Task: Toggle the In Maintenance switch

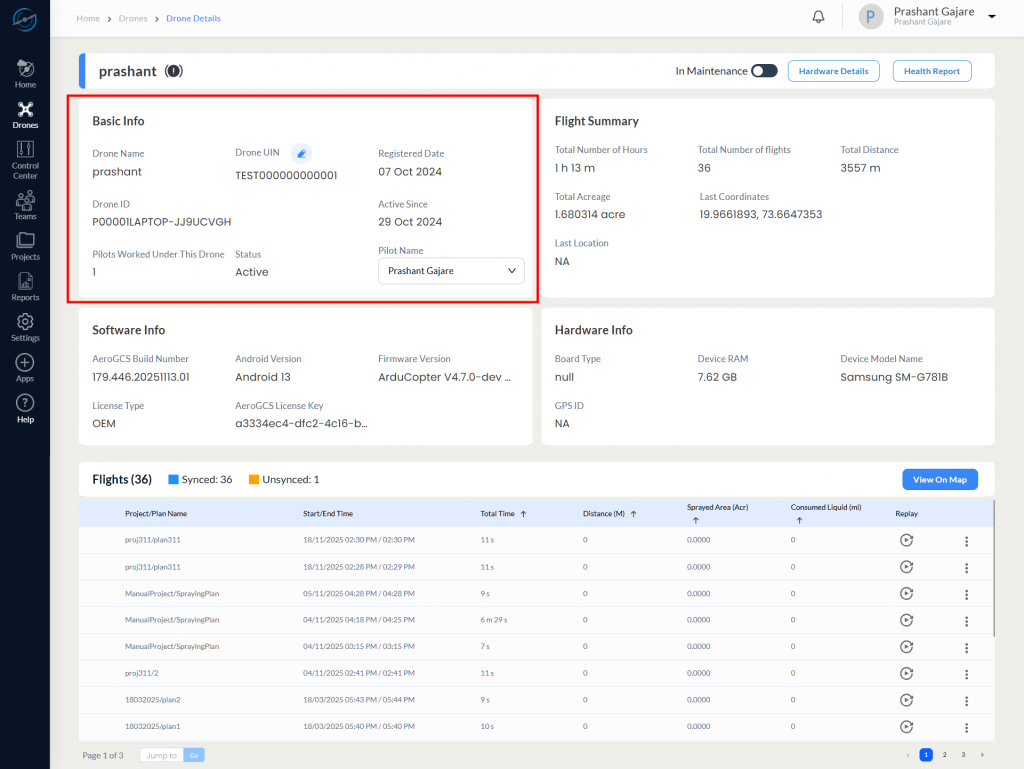Action: pyautogui.click(x=764, y=71)
